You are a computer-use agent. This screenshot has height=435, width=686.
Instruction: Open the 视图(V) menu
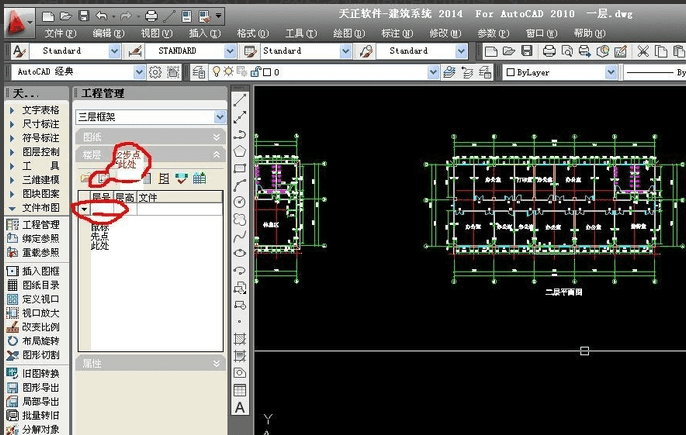pyautogui.click(x=157, y=33)
